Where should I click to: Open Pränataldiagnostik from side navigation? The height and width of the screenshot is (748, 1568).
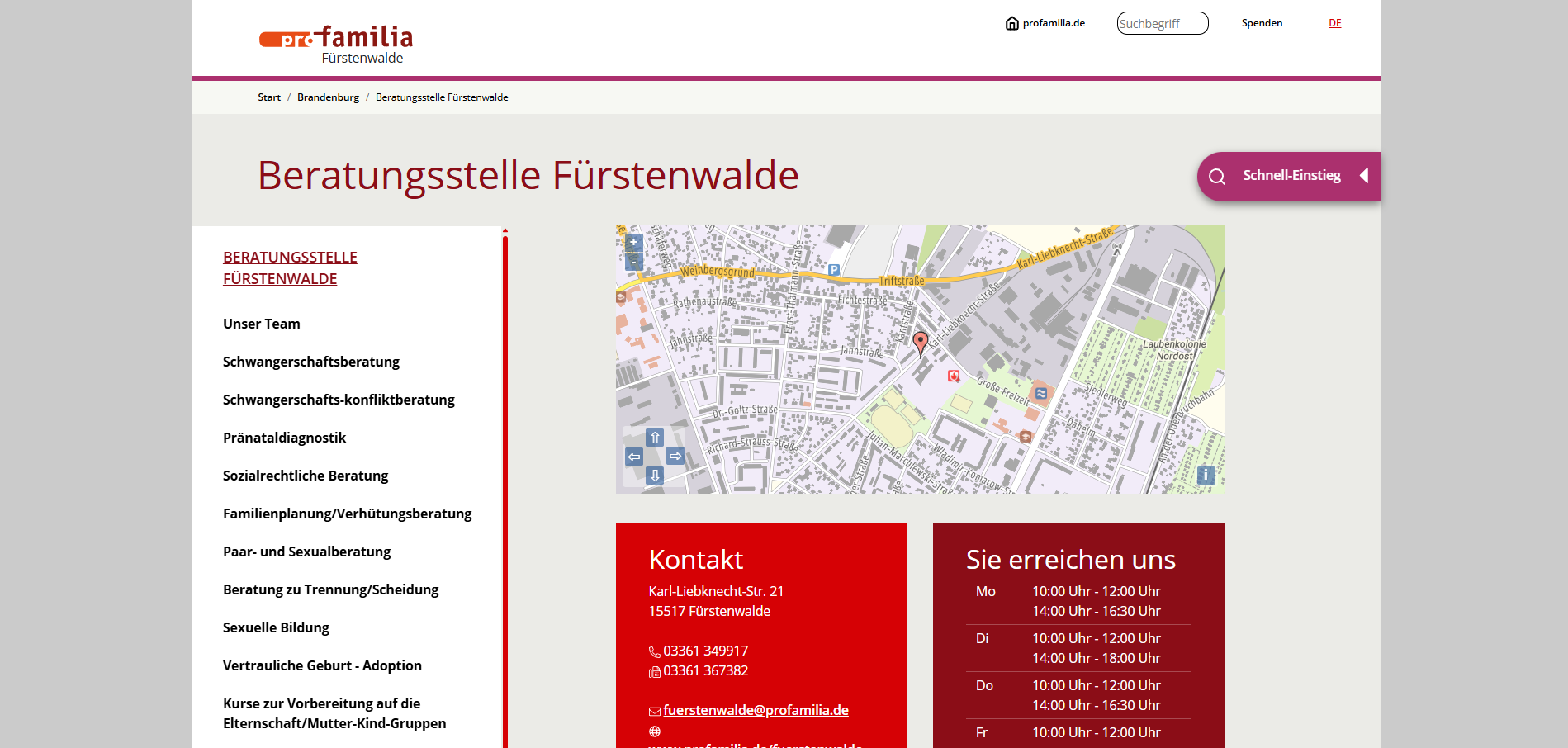pyautogui.click(x=284, y=438)
